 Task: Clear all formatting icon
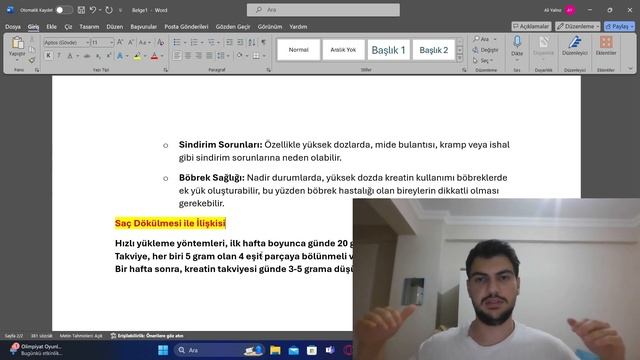(160, 42)
